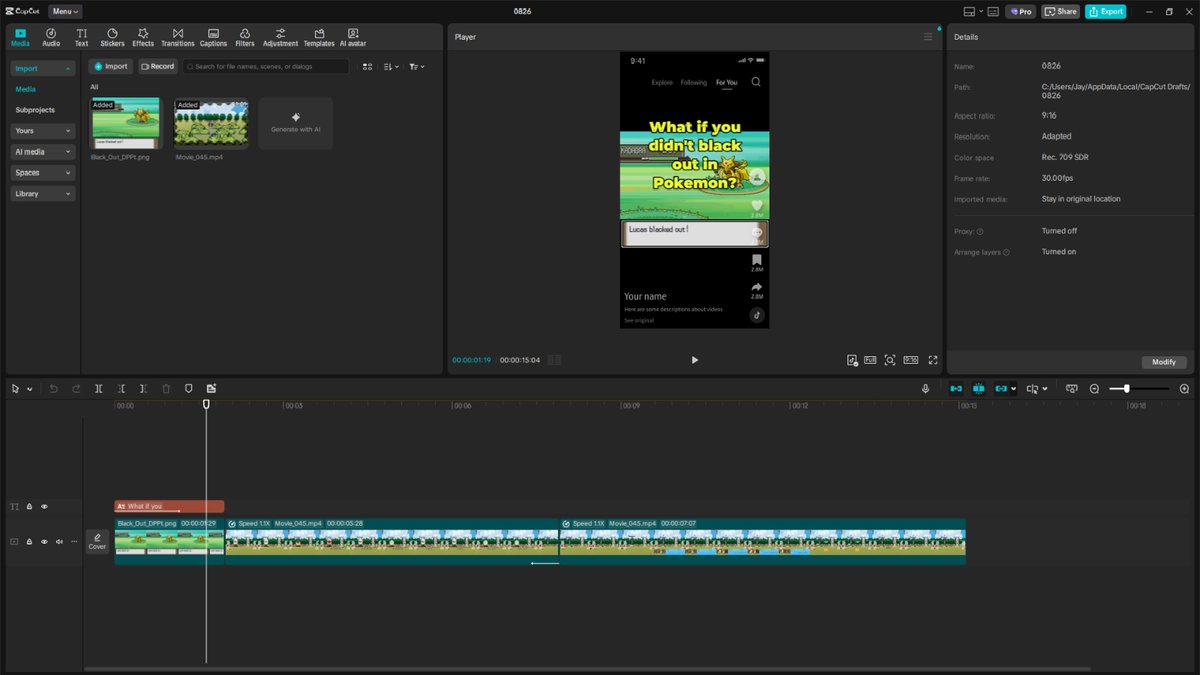
Task: Play the preview video
Action: (x=695, y=360)
